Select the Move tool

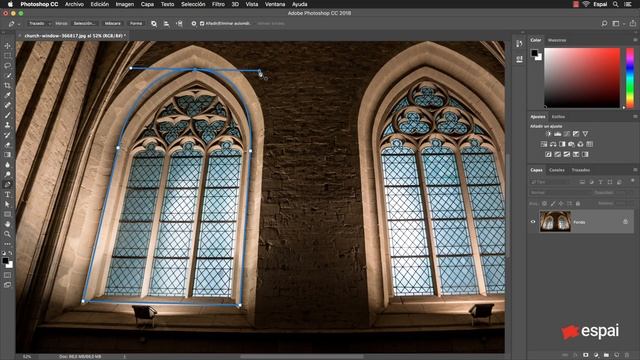(x=7, y=46)
